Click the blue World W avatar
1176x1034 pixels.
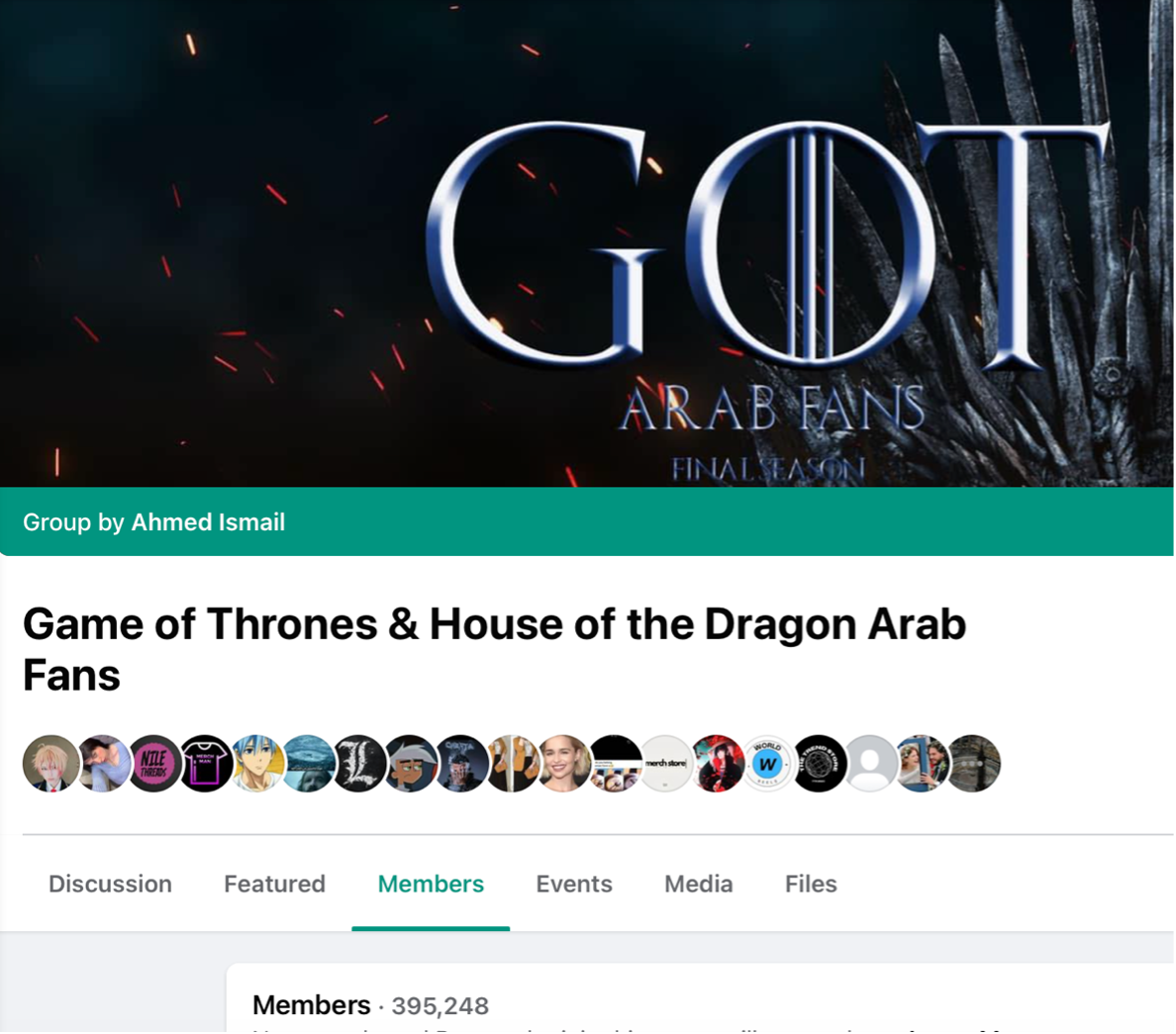coord(768,763)
